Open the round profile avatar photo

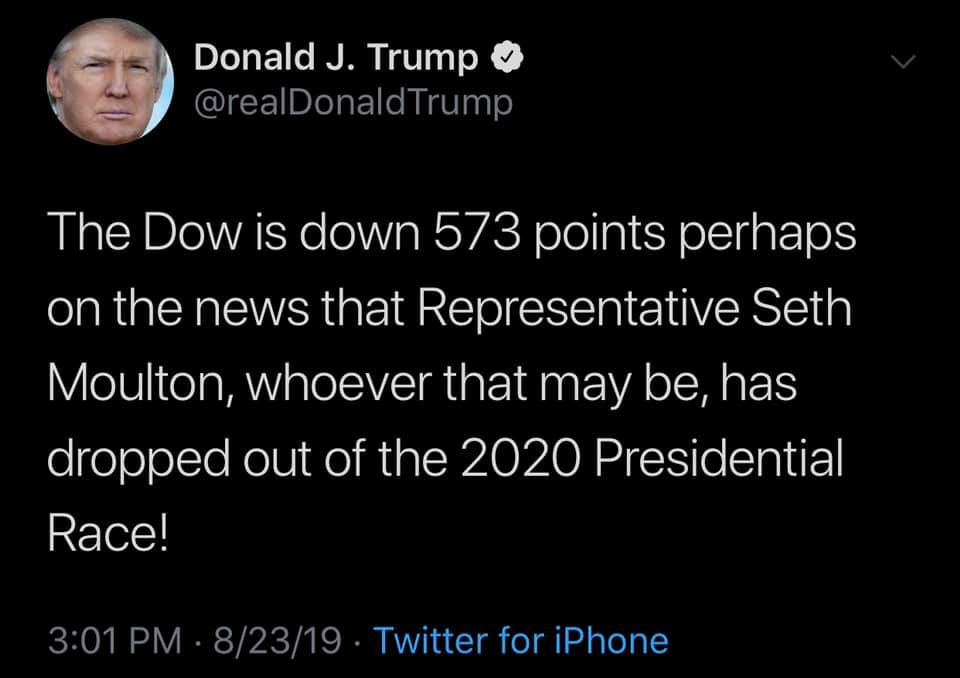click(x=110, y=82)
